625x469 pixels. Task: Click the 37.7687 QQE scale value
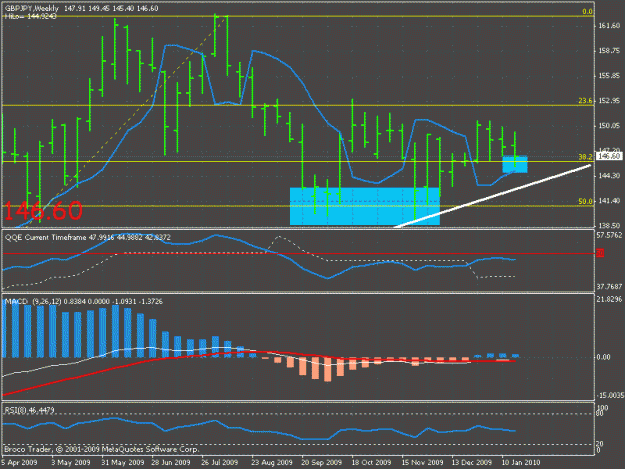[609, 287]
